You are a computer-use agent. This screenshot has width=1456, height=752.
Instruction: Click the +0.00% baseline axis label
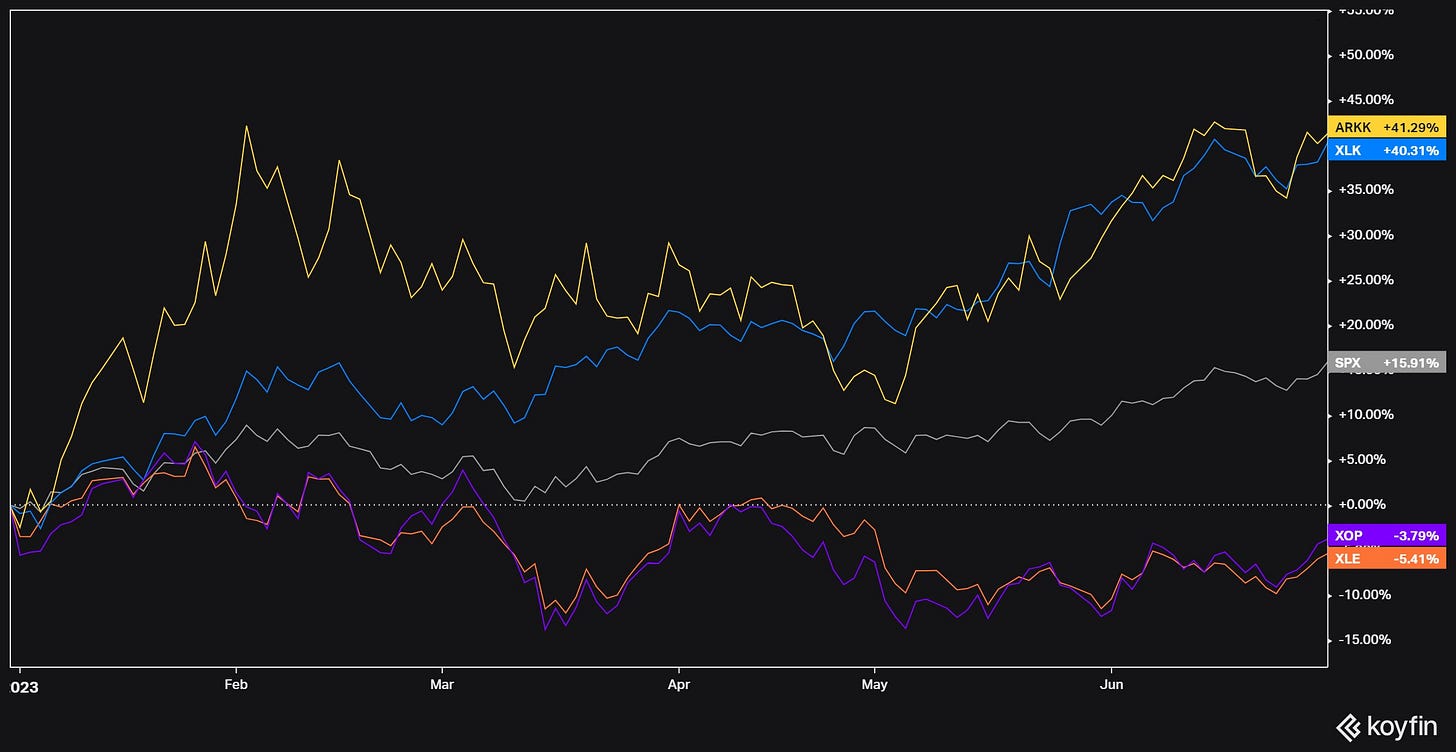click(1360, 505)
